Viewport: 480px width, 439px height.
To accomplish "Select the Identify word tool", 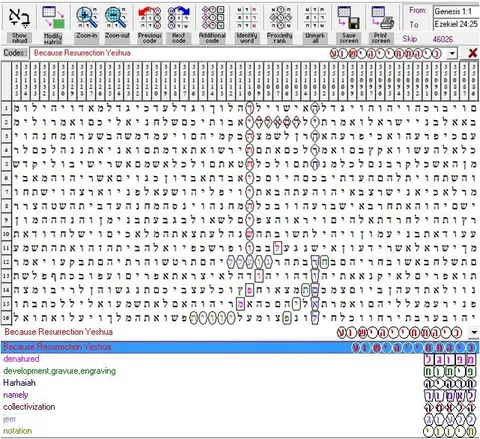I will point(247,17).
